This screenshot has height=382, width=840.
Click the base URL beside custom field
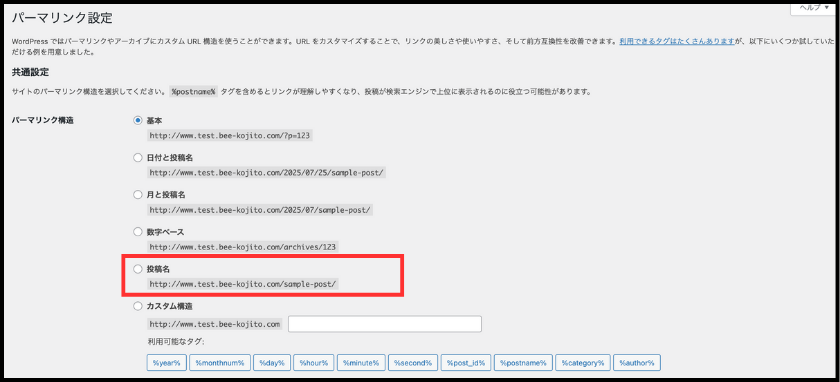(x=214, y=324)
